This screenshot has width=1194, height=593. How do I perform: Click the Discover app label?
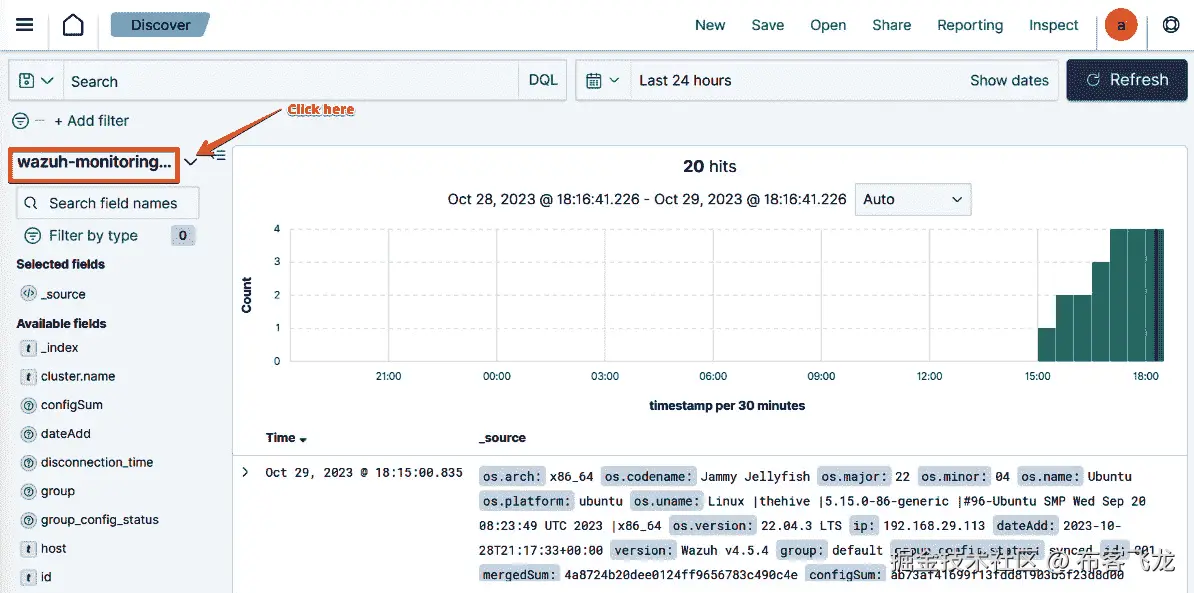coord(160,24)
